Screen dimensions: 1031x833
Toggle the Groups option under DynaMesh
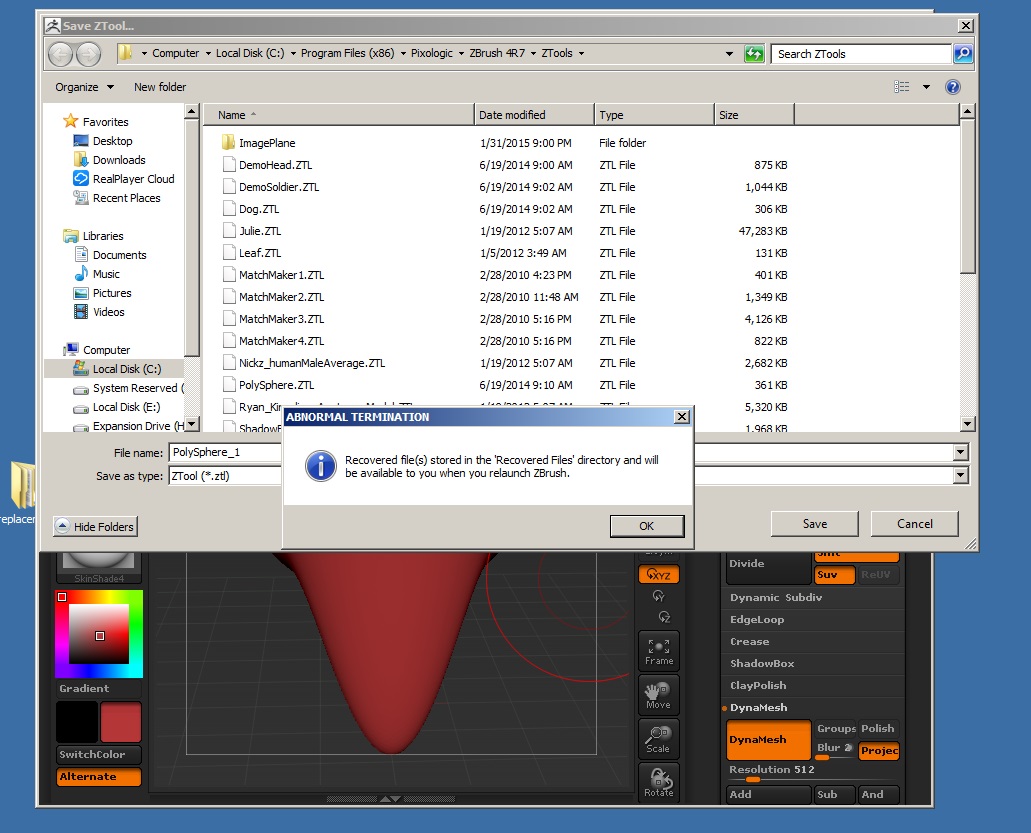pos(836,728)
